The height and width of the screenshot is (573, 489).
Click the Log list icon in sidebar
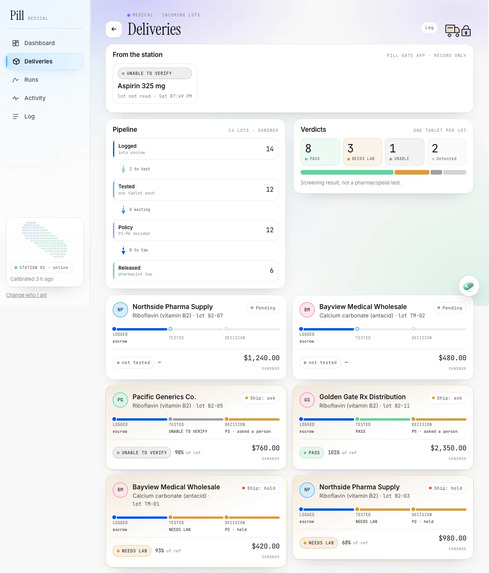(15, 117)
